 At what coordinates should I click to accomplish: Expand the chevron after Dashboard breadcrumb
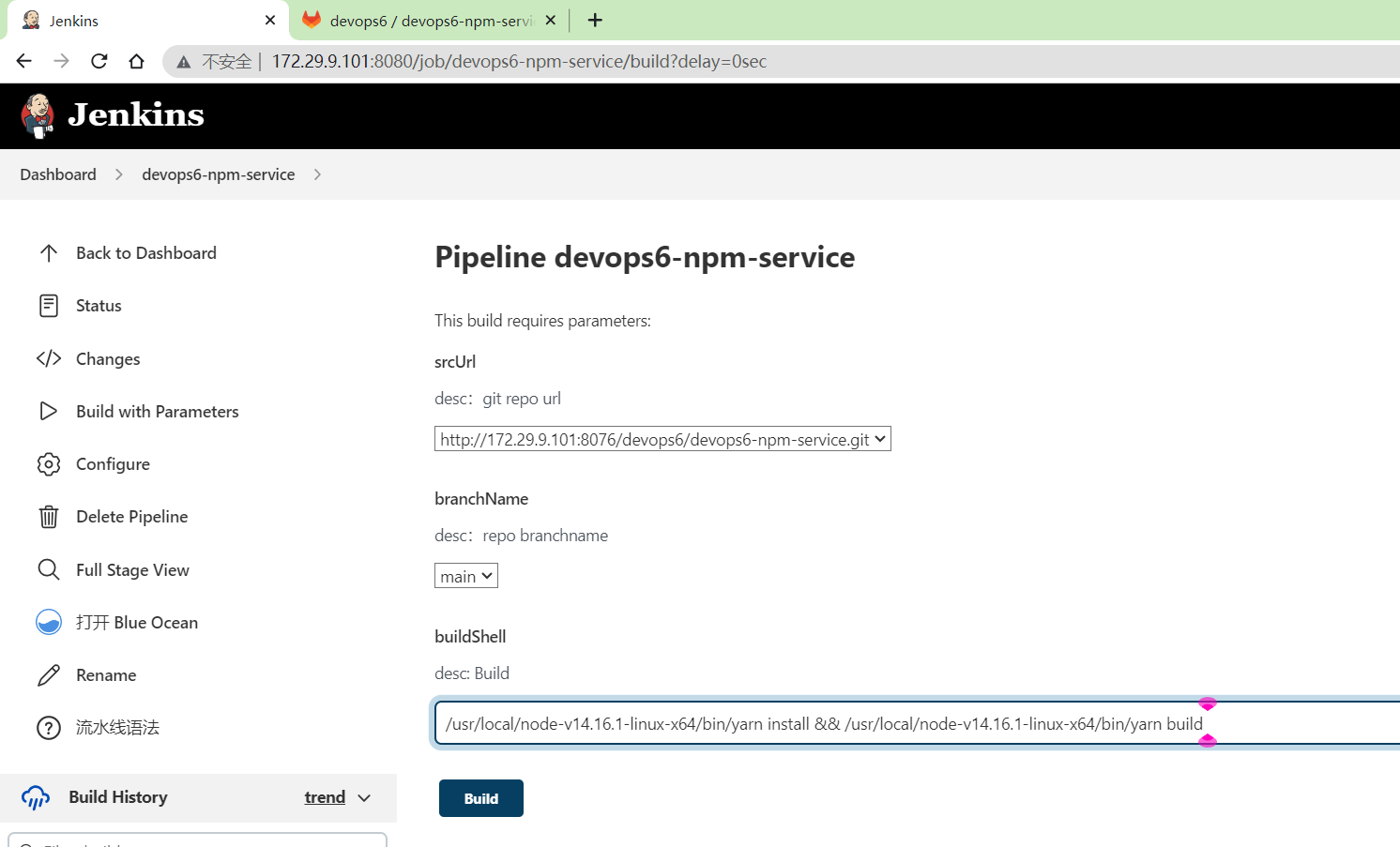click(x=119, y=174)
